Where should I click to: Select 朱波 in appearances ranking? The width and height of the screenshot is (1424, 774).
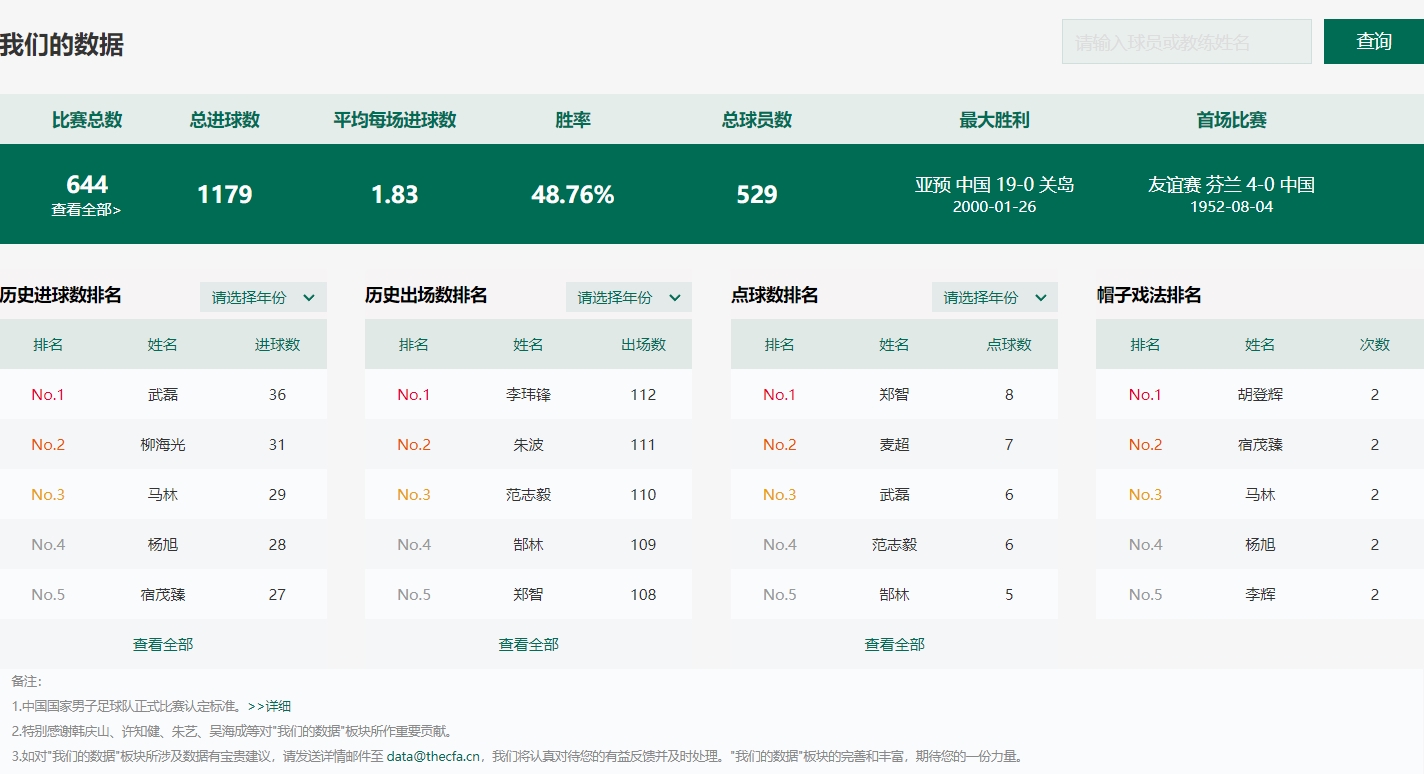[529, 445]
